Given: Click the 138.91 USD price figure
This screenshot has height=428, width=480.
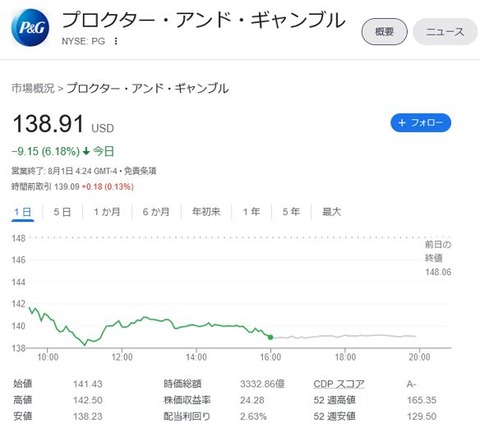Looking at the screenshot, I should [x=63, y=124].
